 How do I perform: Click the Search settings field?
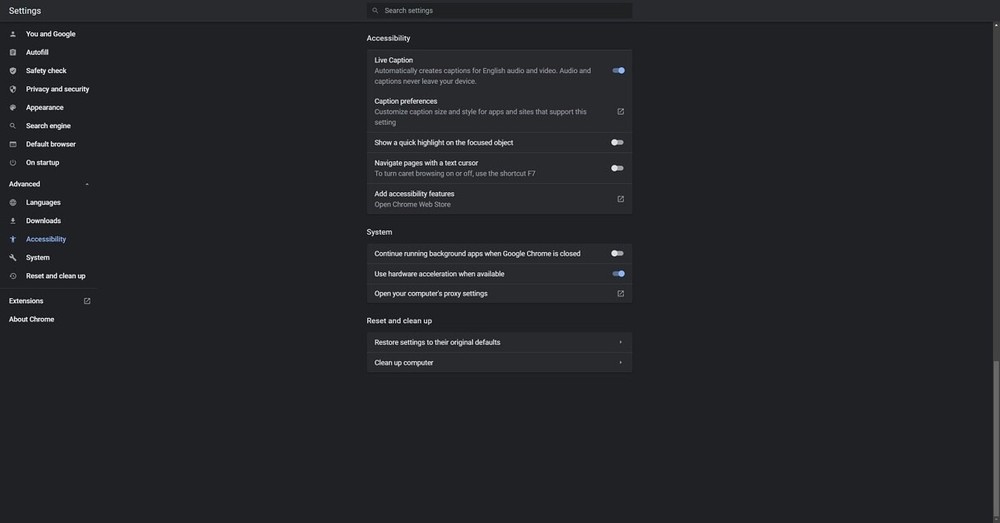(500, 10)
